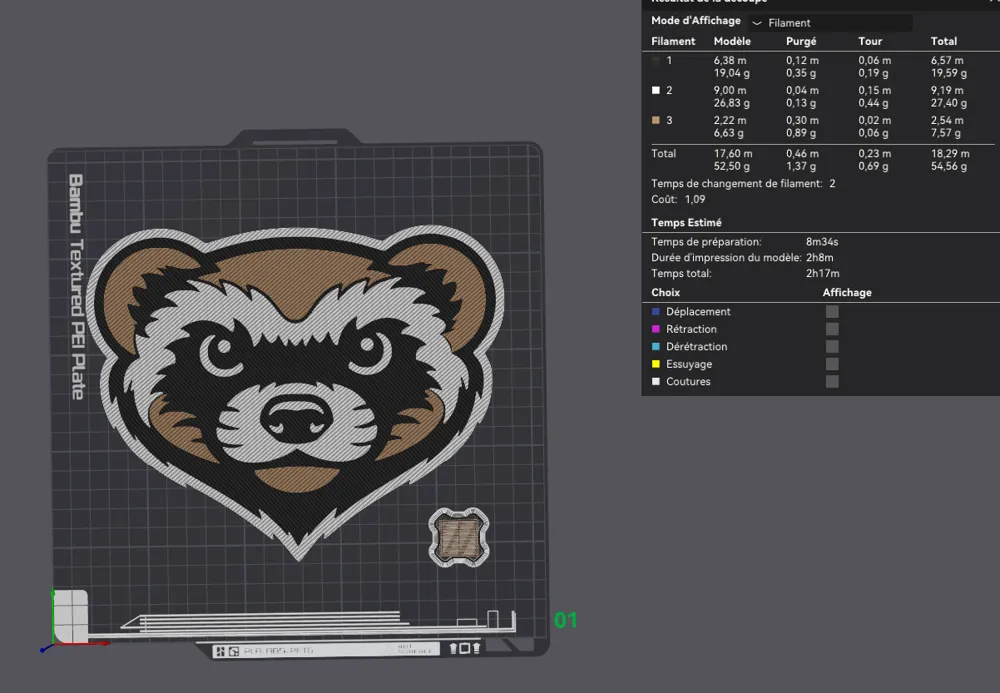Toggle the Dérétraction display checkbox
The width and height of the screenshot is (1000, 693).
point(832,346)
